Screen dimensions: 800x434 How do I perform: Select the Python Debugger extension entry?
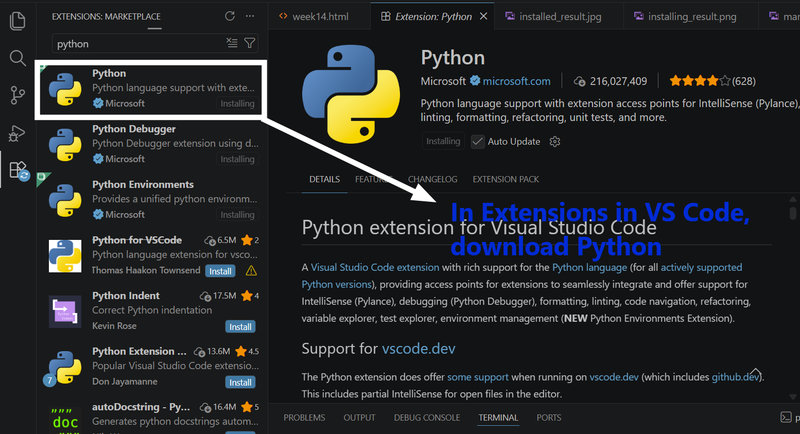(153, 144)
